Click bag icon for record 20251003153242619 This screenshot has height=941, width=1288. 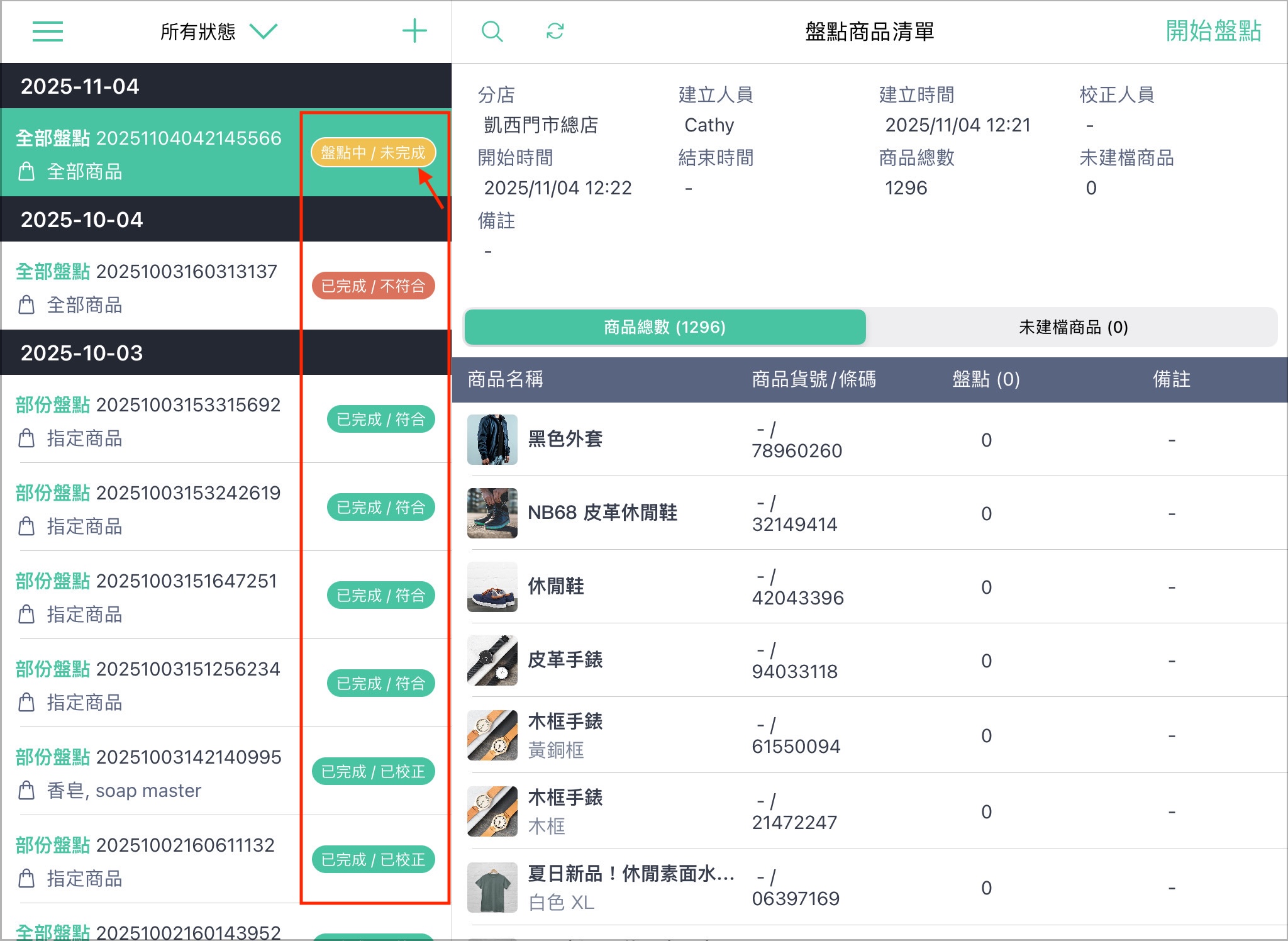pyautogui.click(x=26, y=526)
